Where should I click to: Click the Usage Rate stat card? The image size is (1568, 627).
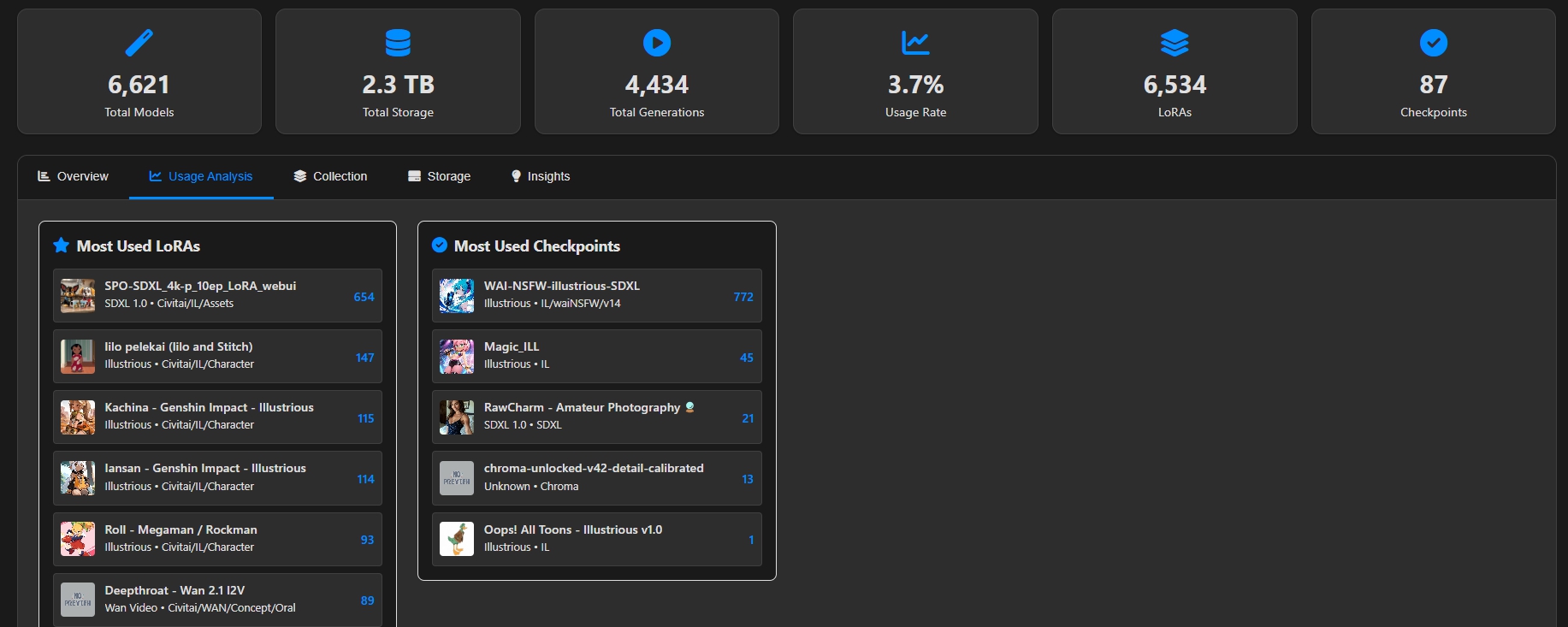point(915,72)
